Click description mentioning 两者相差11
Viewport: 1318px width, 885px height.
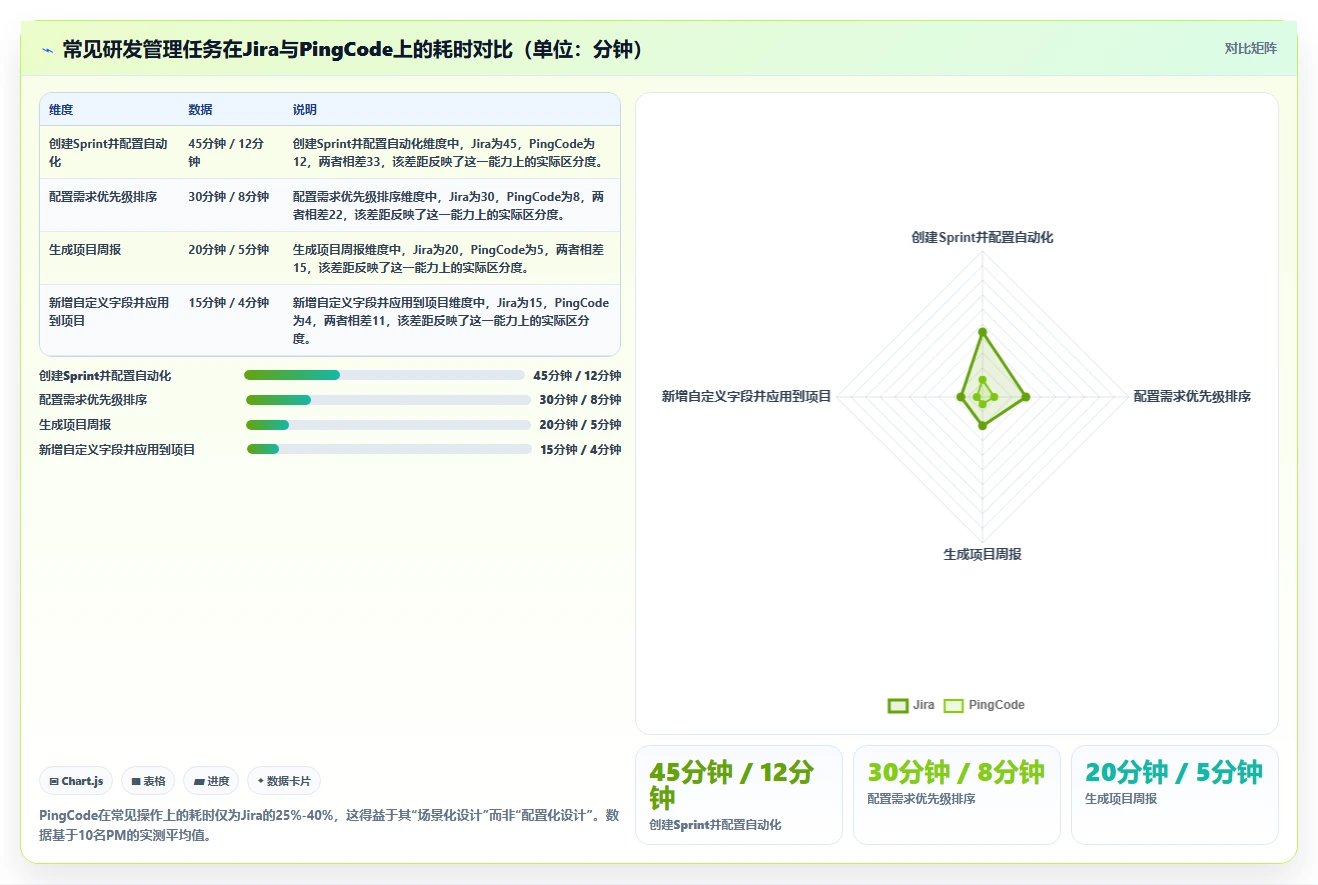coord(451,320)
